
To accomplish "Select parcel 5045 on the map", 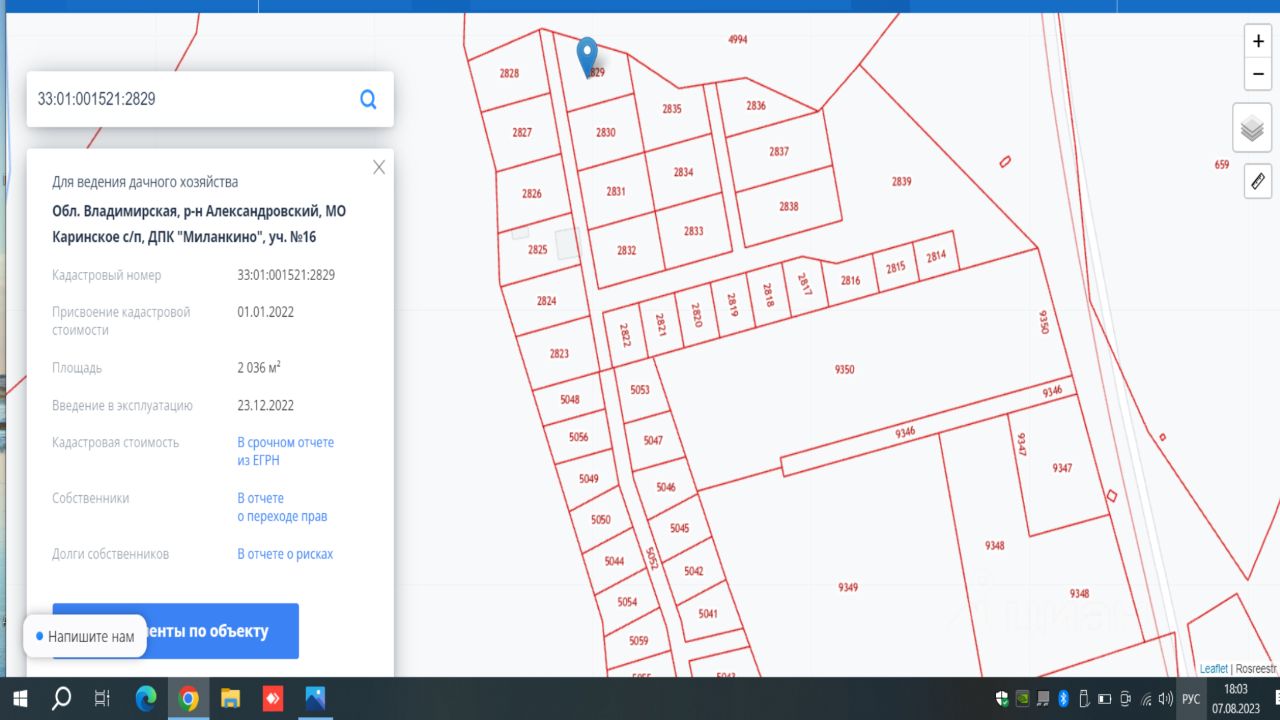I will click(680, 529).
